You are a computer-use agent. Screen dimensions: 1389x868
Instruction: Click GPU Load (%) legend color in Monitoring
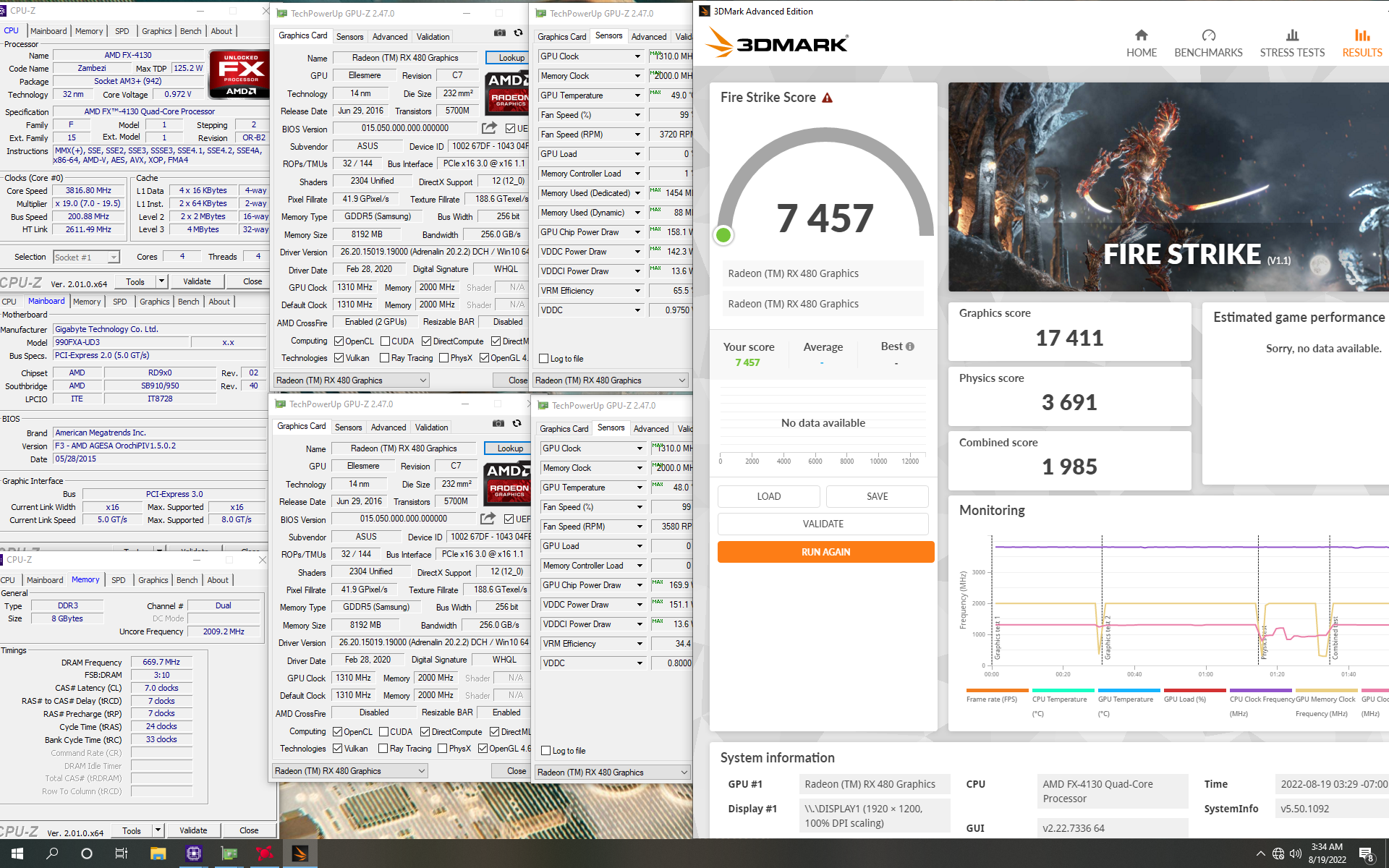point(1194,690)
